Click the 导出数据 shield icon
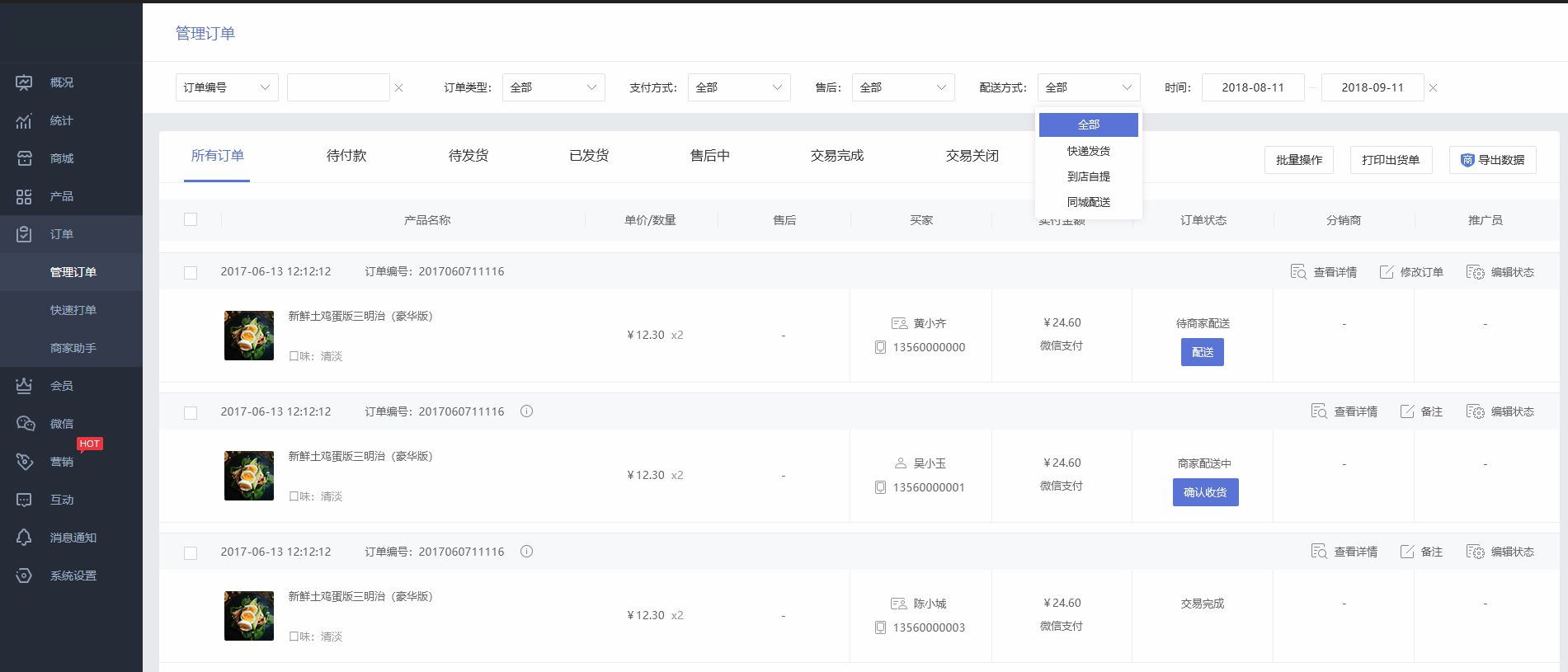The image size is (1568, 672). pos(1467,160)
